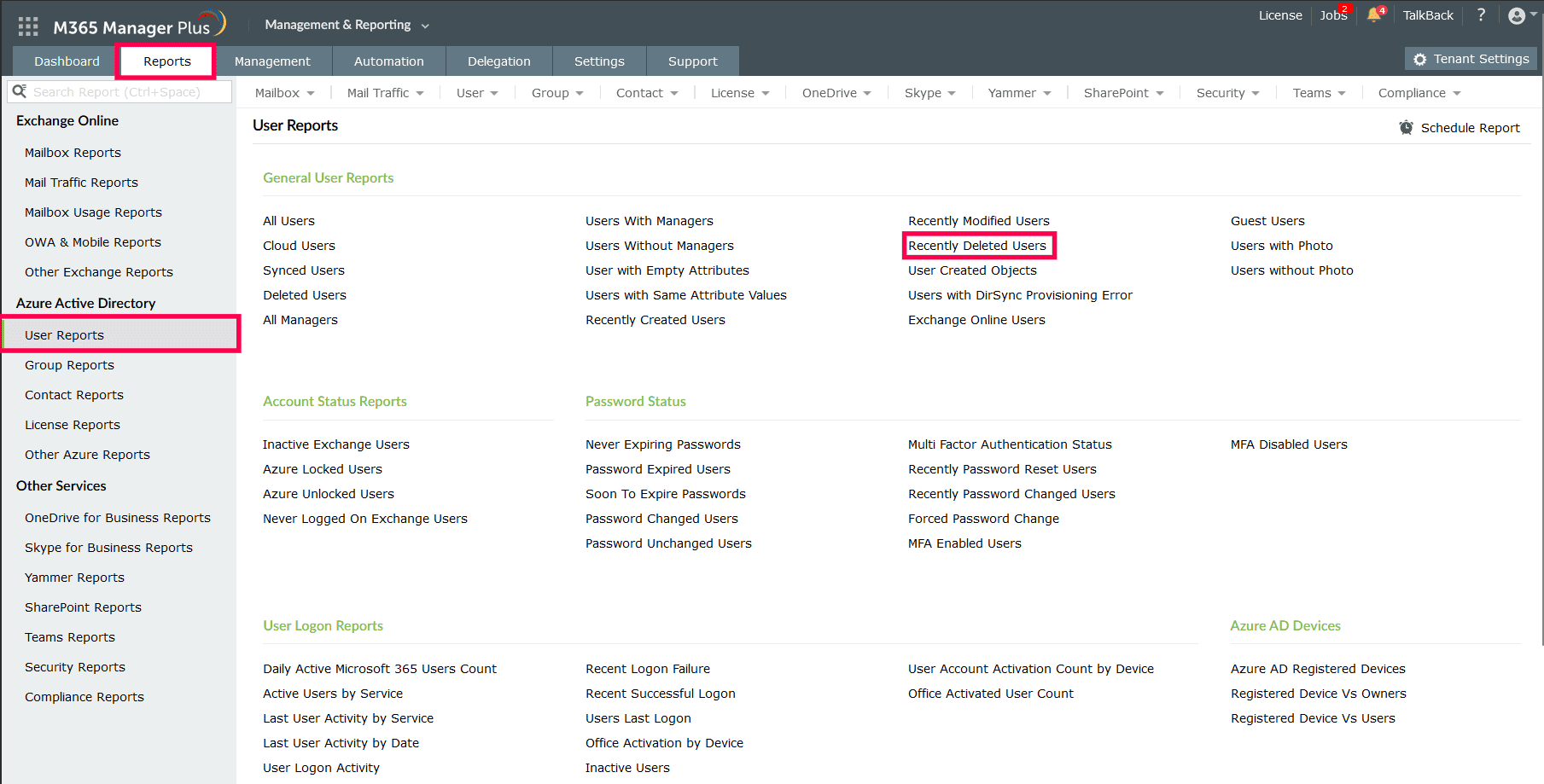Go to the Automation tab

pos(388,61)
